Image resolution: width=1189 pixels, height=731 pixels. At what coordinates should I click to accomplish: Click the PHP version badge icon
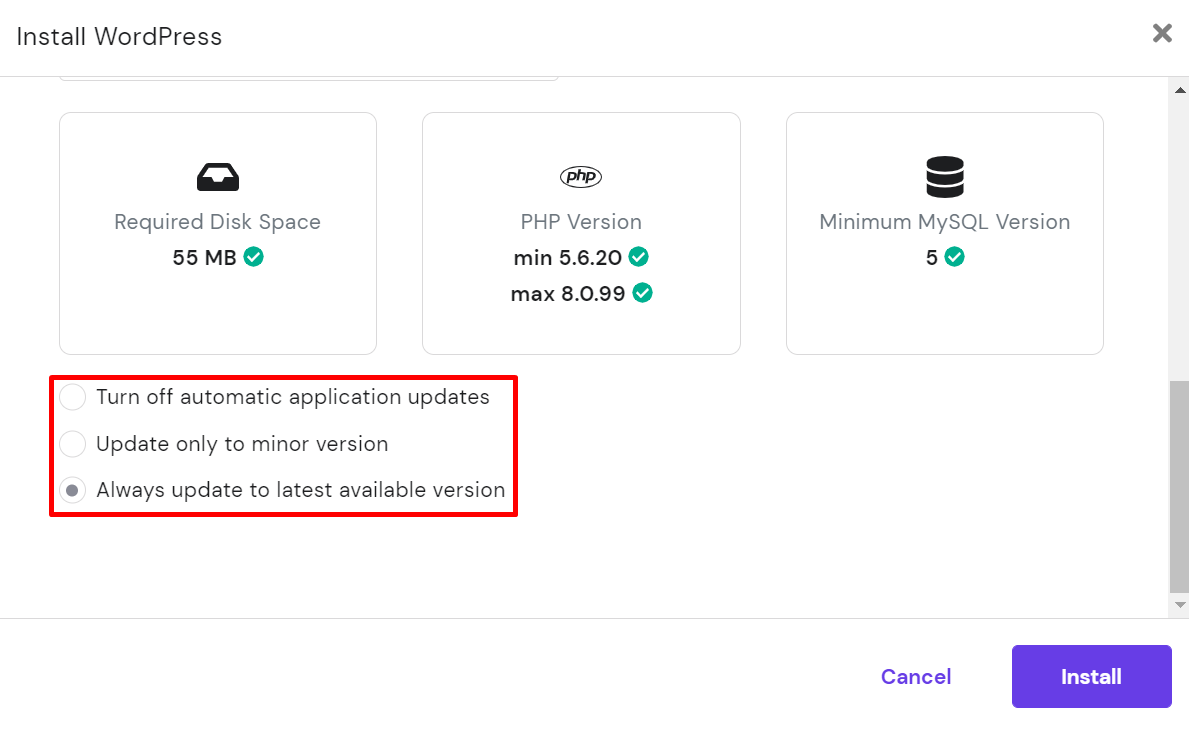pyautogui.click(x=581, y=177)
